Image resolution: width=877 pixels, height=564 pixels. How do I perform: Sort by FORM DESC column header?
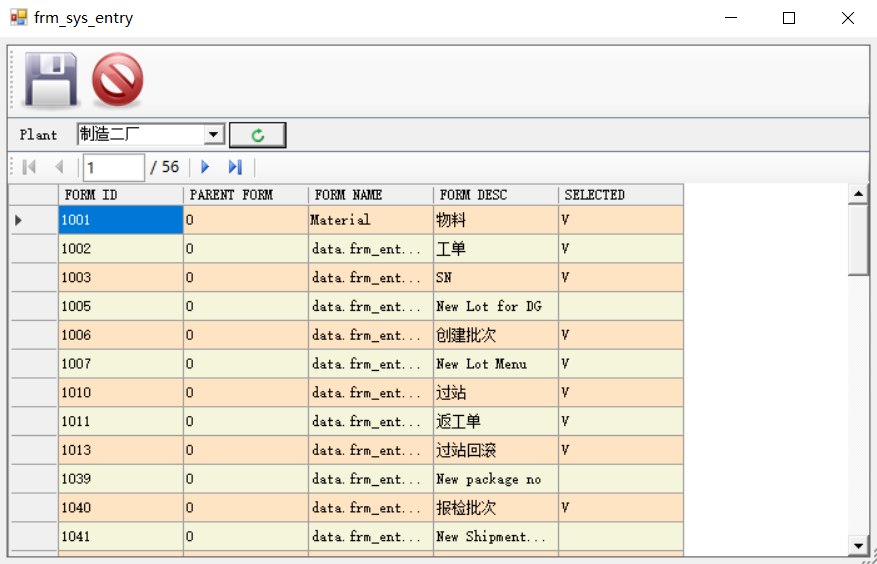tap(495, 195)
